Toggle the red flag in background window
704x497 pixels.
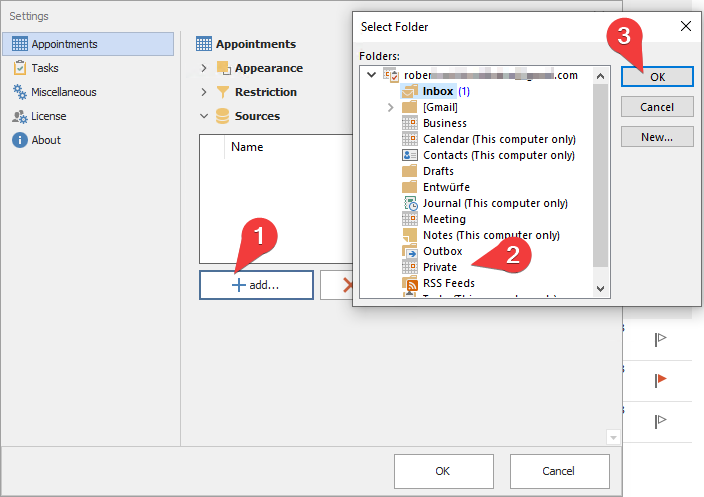tap(660, 380)
